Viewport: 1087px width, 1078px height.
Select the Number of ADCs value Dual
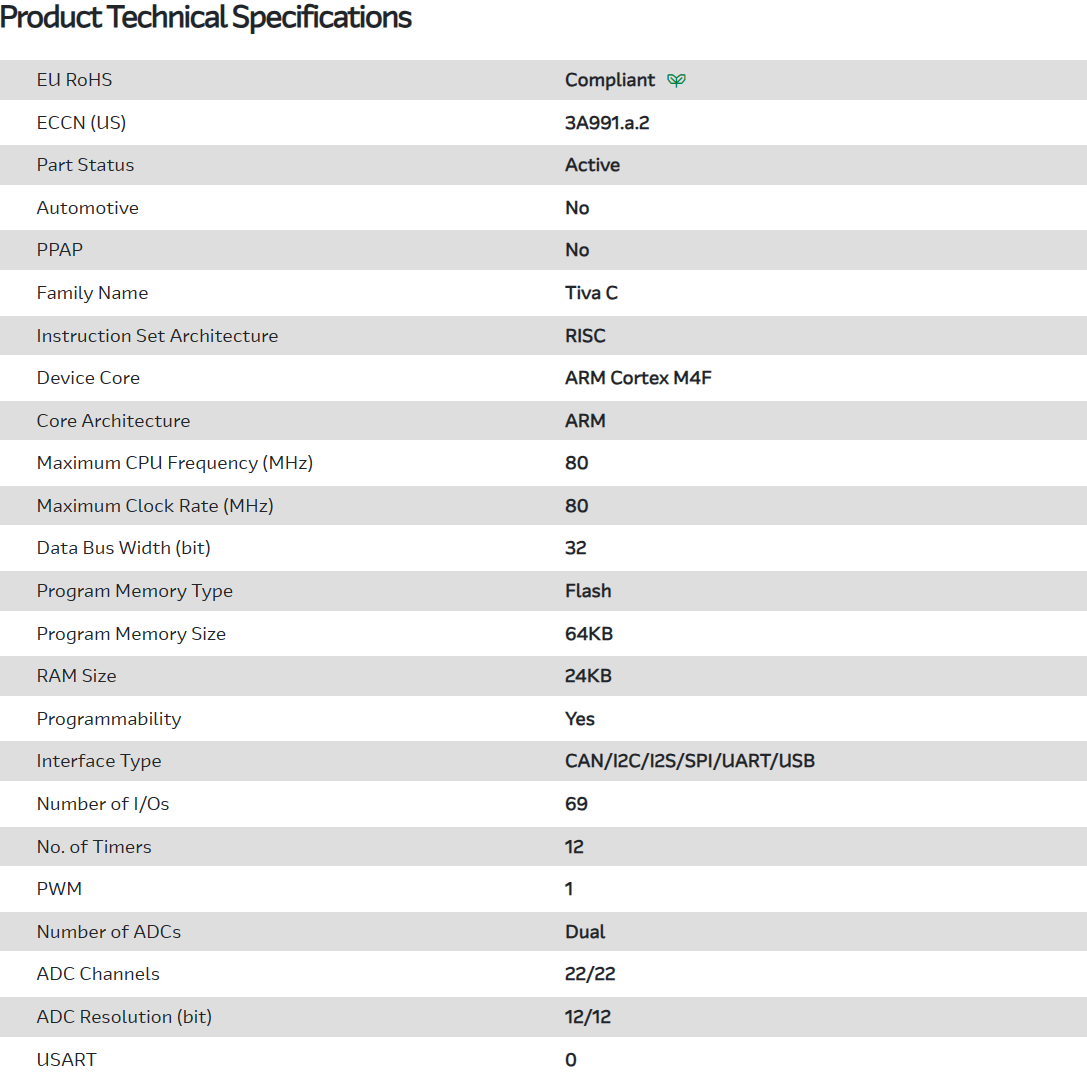585,932
